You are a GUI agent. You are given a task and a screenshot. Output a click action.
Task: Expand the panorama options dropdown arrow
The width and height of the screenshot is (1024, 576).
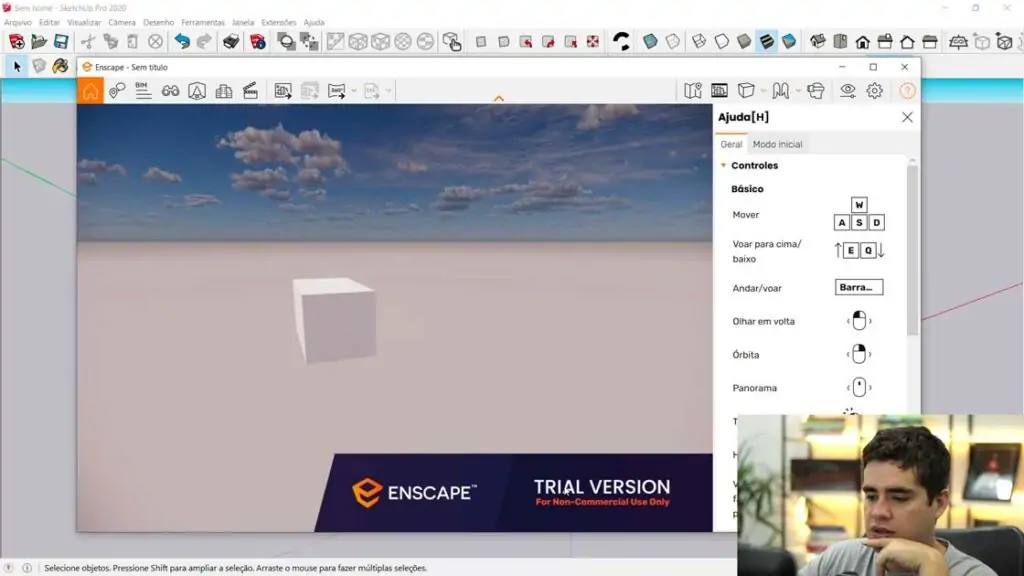point(800,90)
